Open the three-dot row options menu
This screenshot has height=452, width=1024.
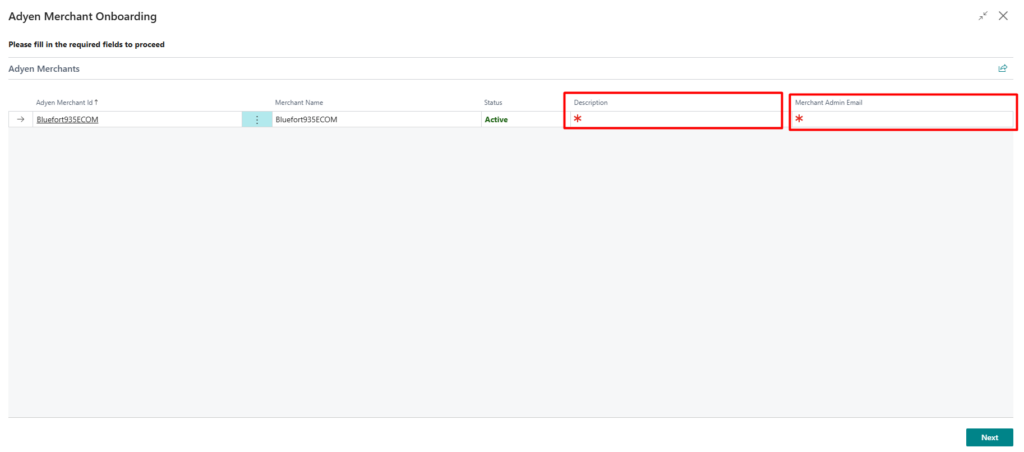(x=257, y=120)
